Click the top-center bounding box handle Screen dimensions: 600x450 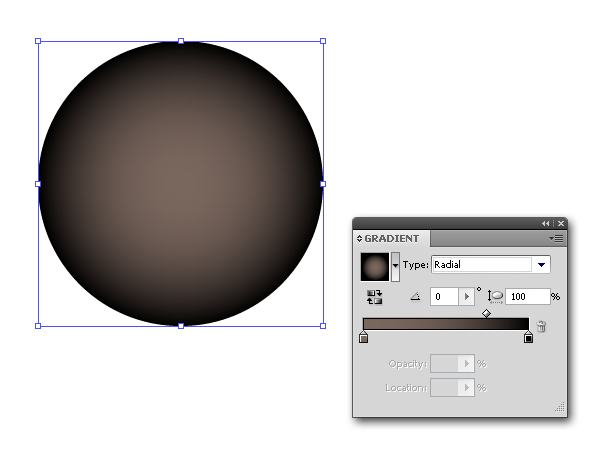click(181, 41)
